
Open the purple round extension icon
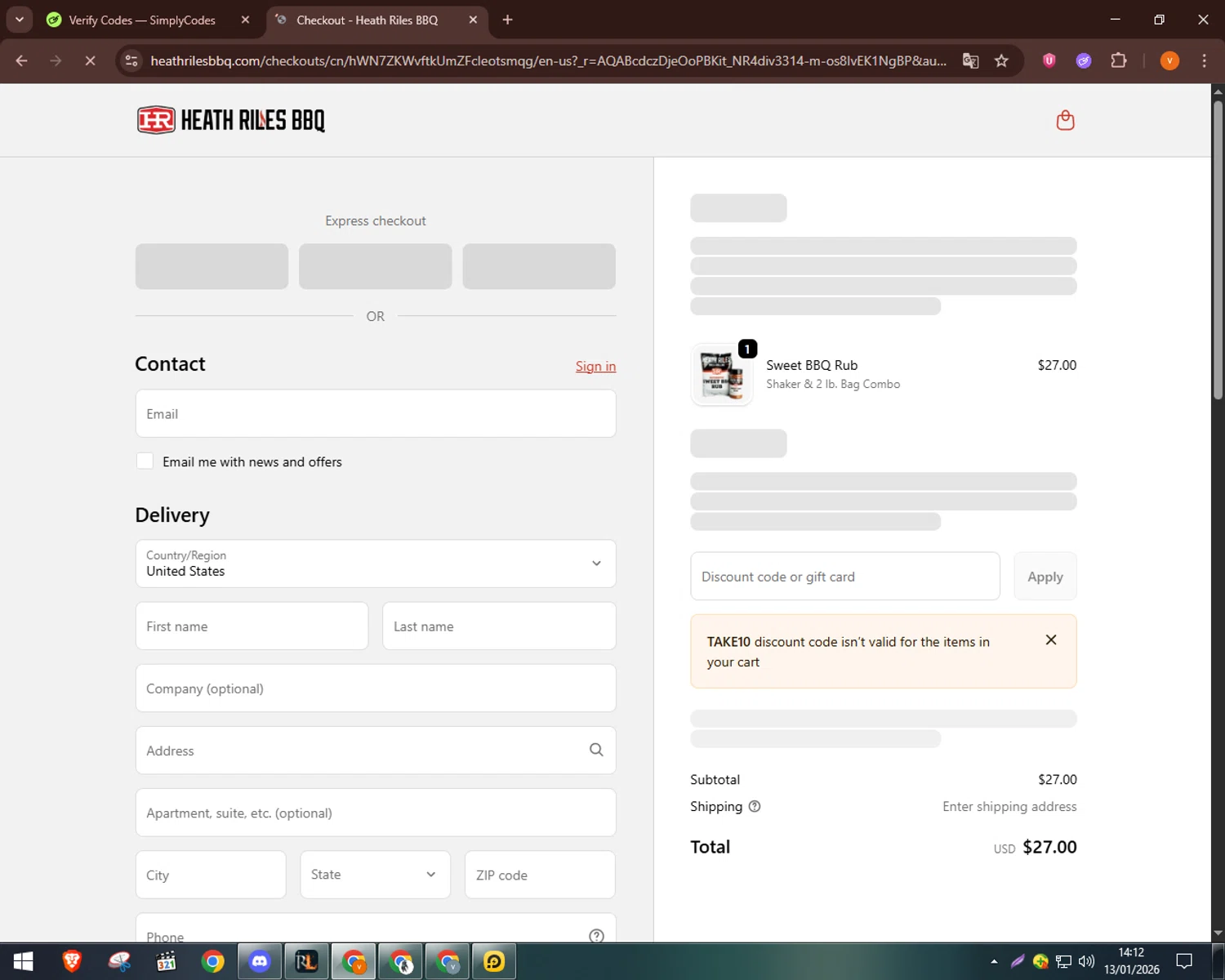(x=1084, y=60)
